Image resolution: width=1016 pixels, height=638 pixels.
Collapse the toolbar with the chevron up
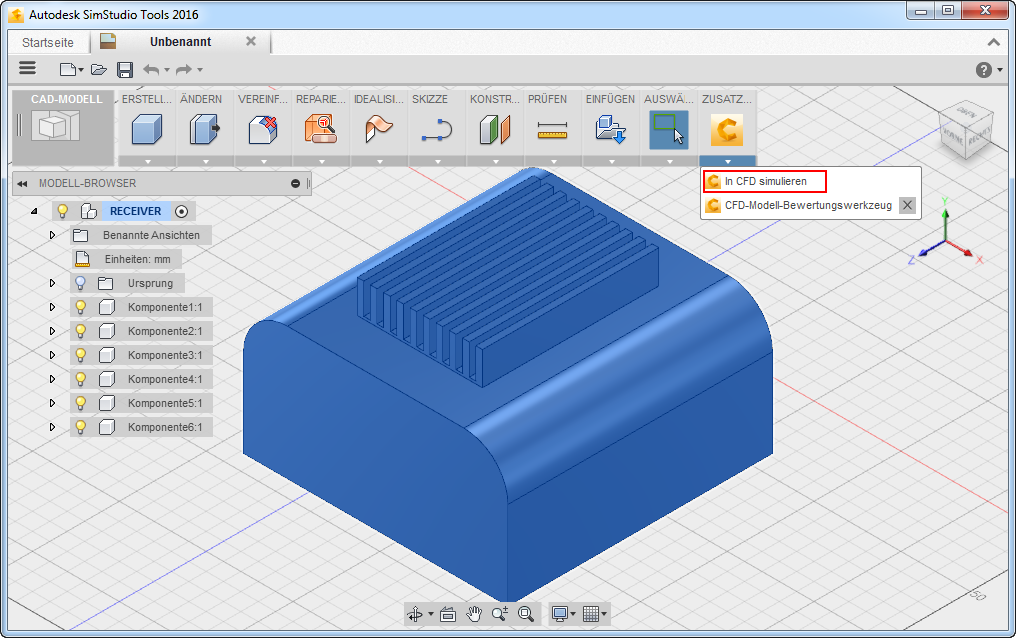click(993, 43)
